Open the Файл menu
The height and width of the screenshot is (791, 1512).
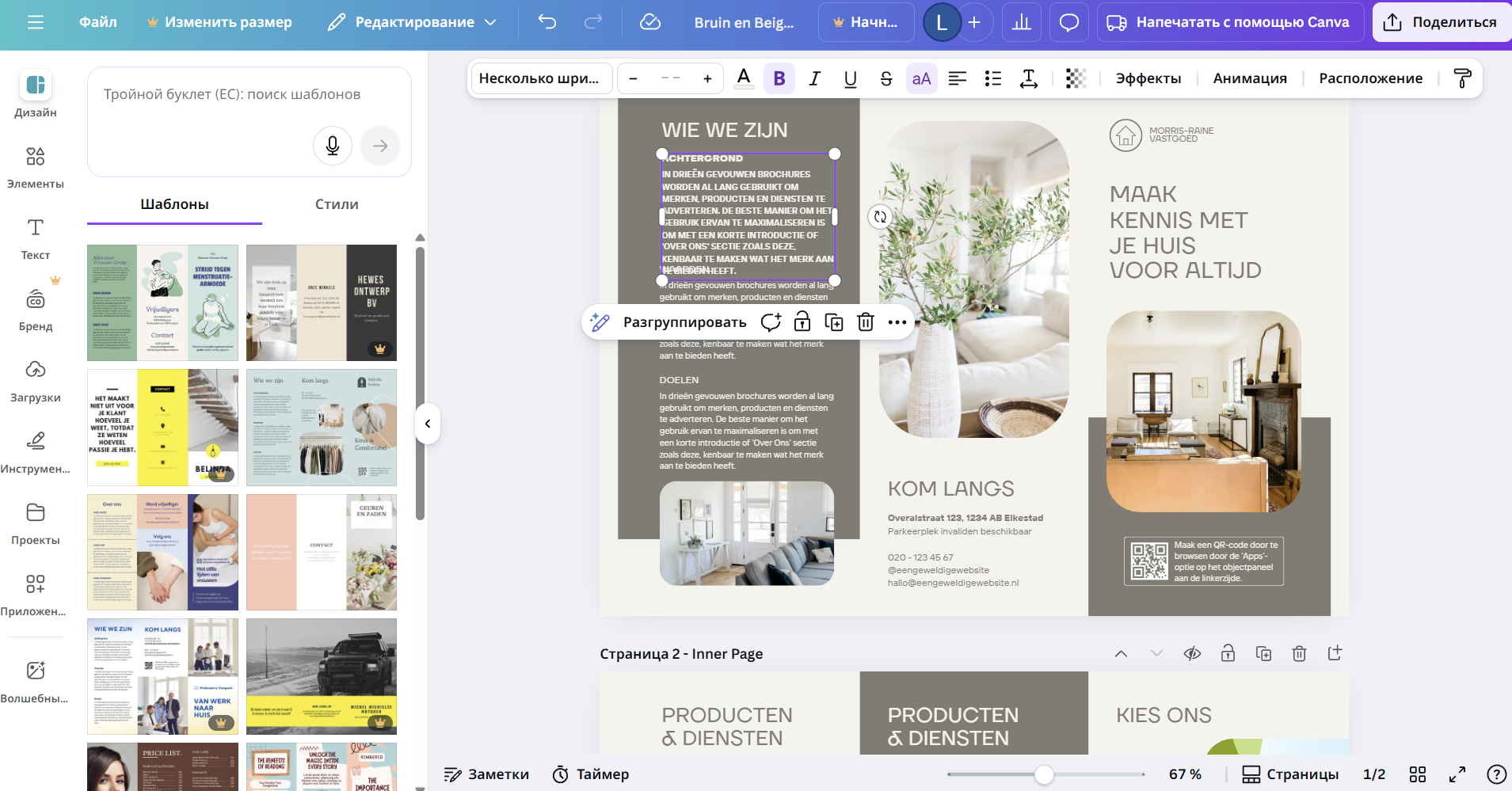[x=98, y=22]
